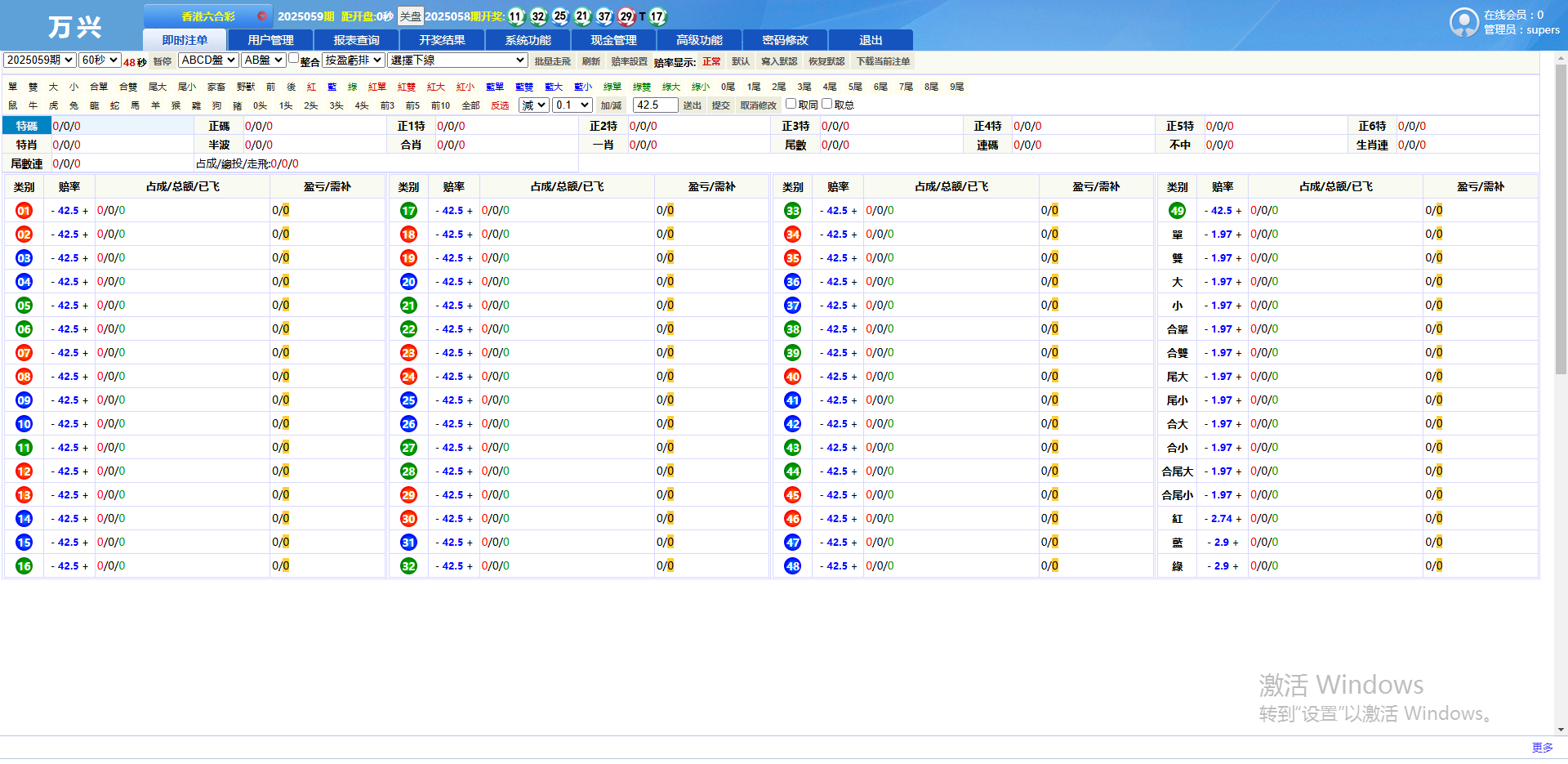This screenshot has height=764, width=1568.
Task: Click the green number ball 49
Action: [x=1177, y=211]
